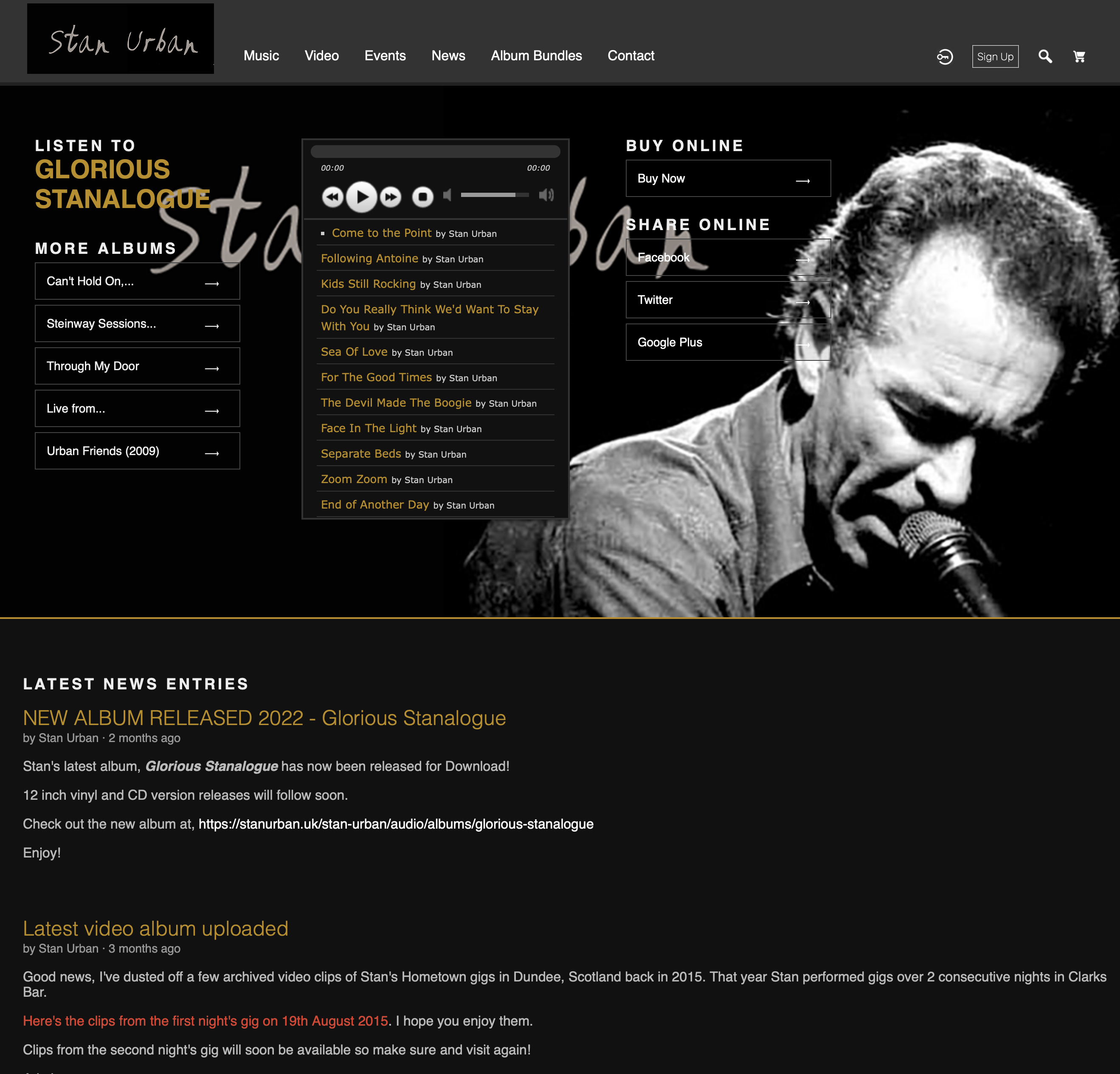The height and width of the screenshot is (1074, 1120).
Task: Open the Steinway Sessions album
Action: 137,323
